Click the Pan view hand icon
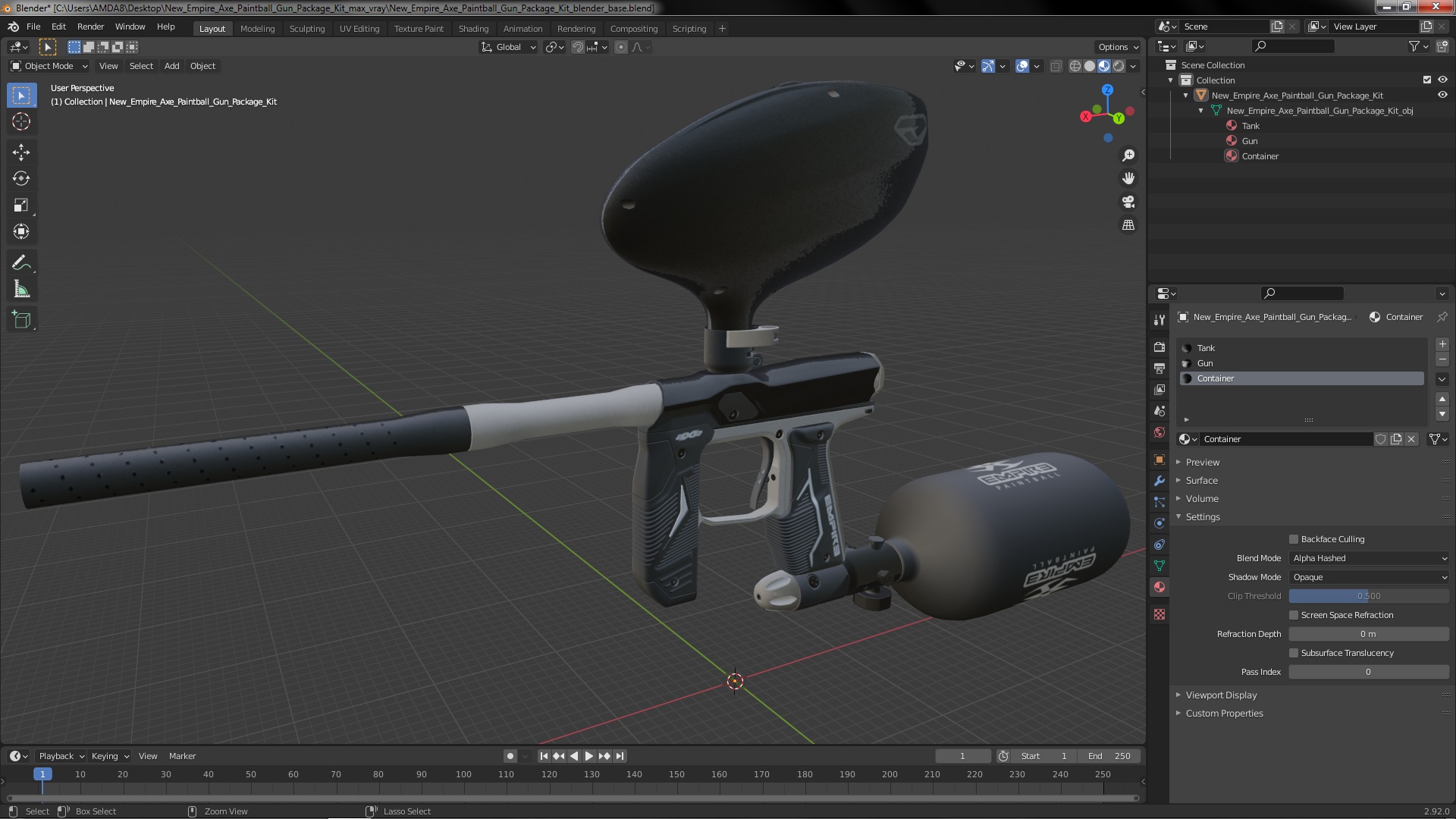 pos(1128,178)
